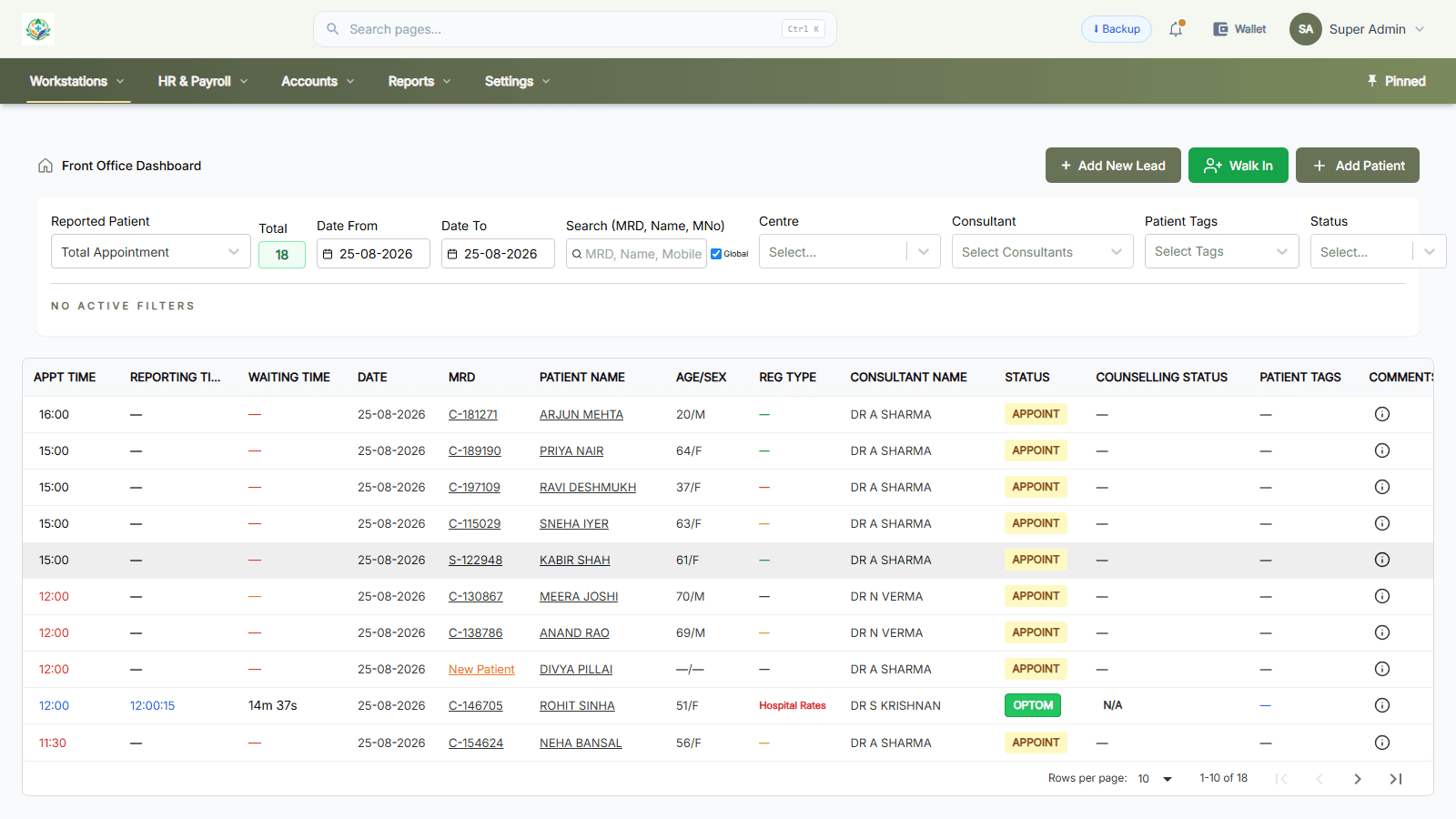Click Date From field 25-08-2026
Viewport: 1456px width, 819px height.
[373, 254]
